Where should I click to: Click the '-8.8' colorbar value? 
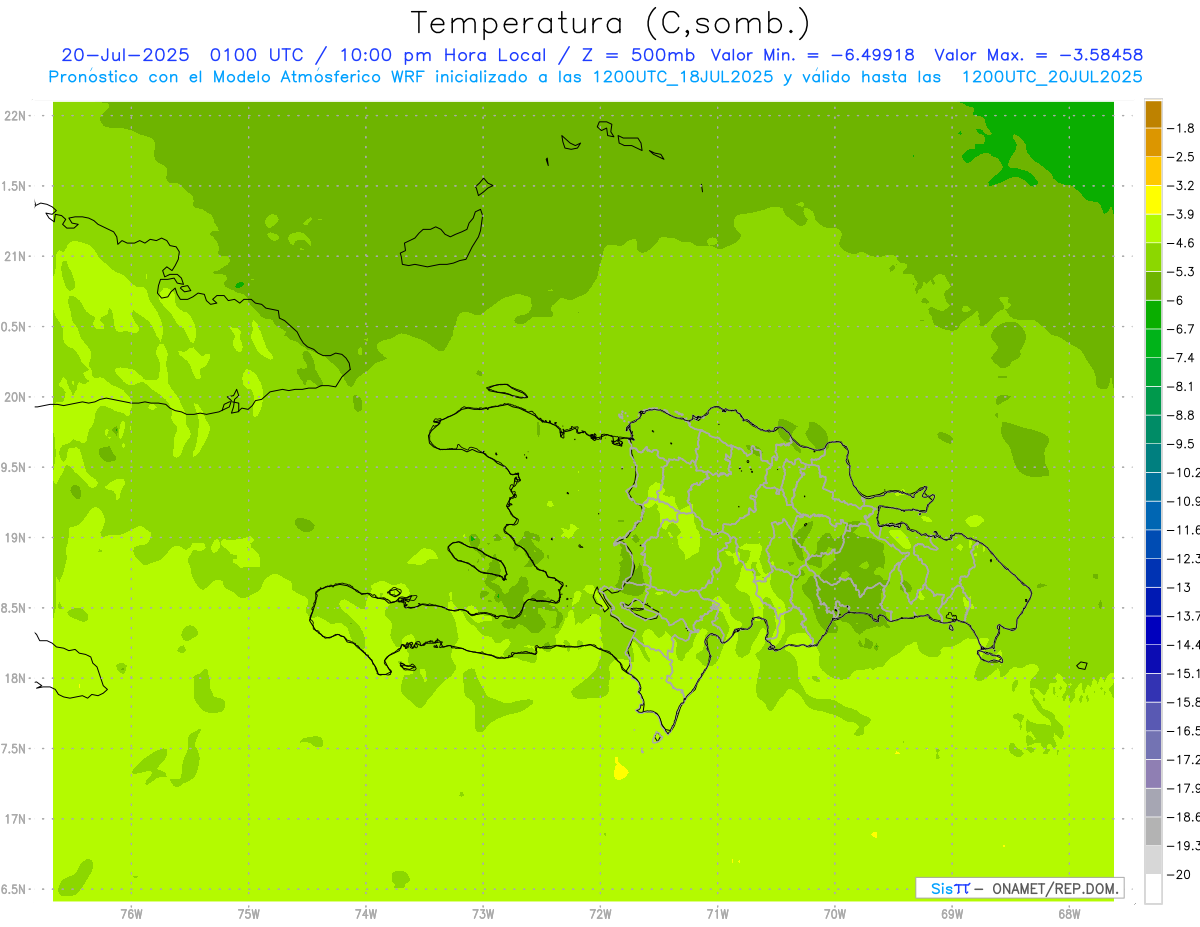click(1184, 415)
